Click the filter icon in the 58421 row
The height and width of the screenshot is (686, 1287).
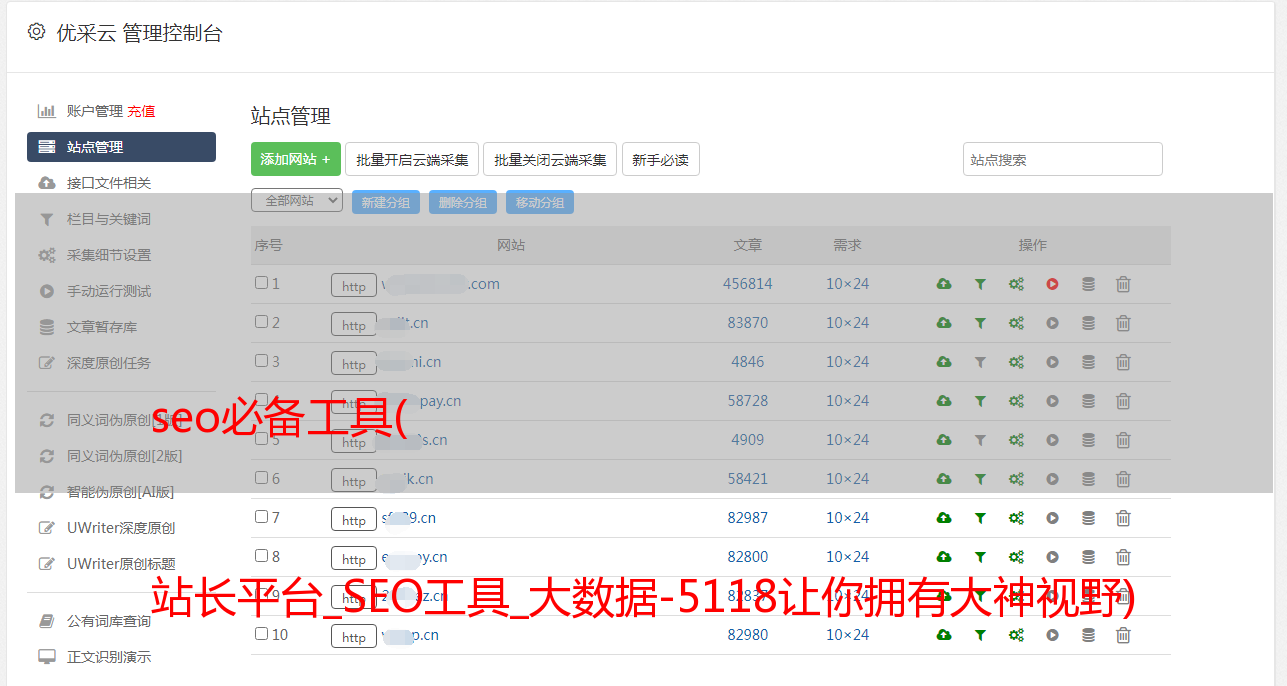[x=980, y=479]
